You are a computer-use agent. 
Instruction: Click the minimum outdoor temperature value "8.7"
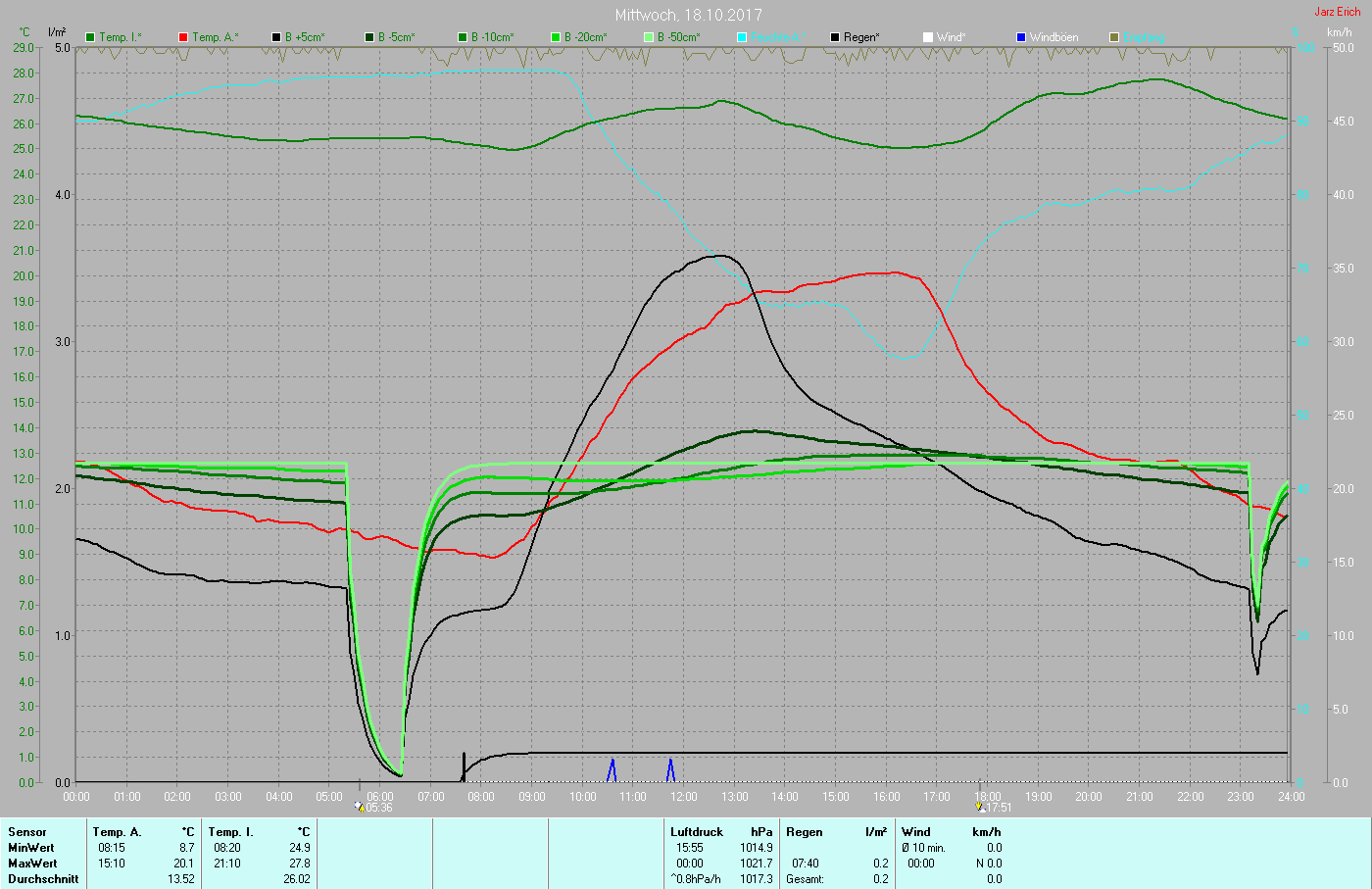point(186,848)
